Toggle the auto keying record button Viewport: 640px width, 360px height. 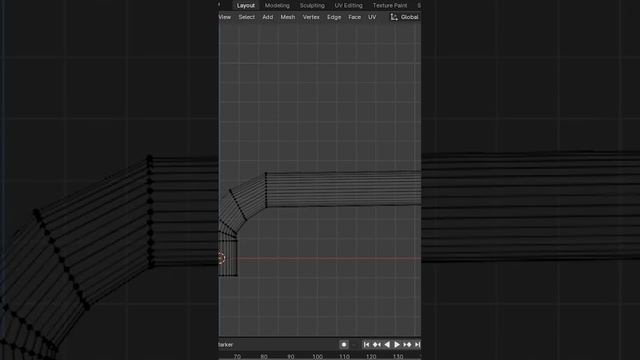tap(344, 344)
